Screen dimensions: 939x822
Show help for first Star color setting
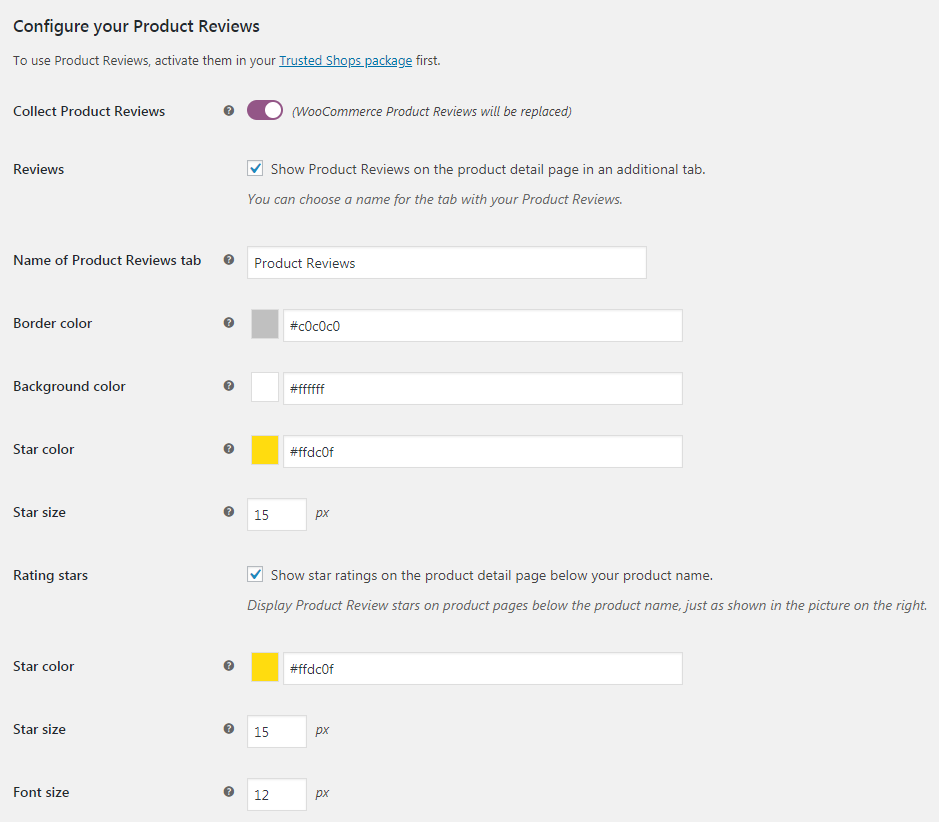229,448
